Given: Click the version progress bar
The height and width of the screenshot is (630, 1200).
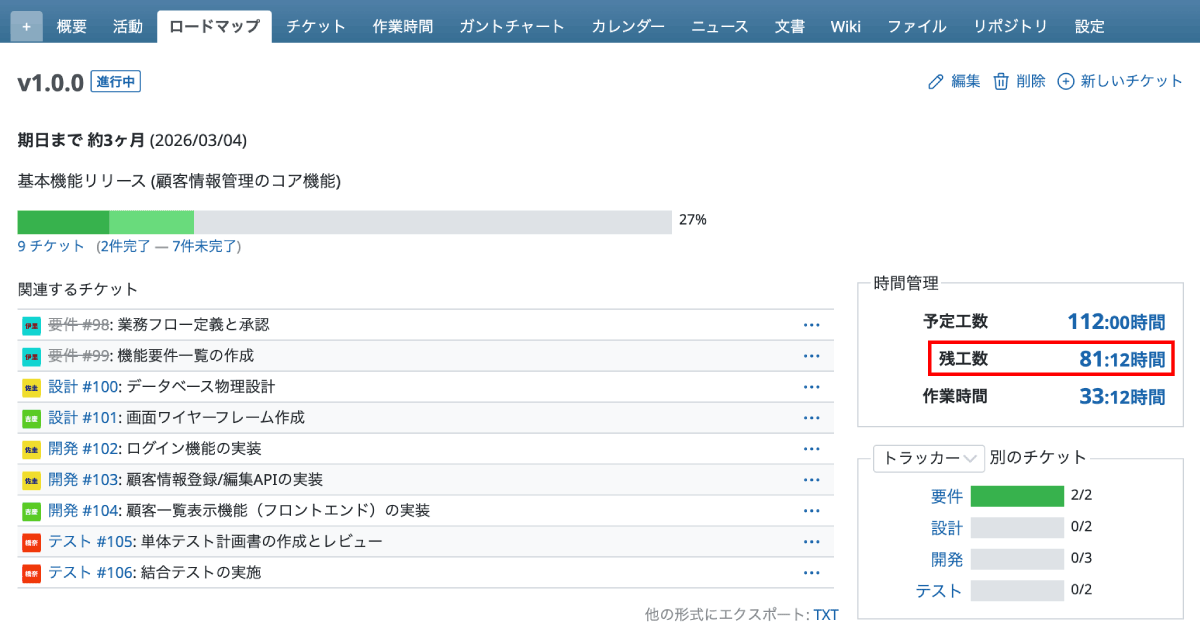Looking at the screenshot, I should 344,222.
